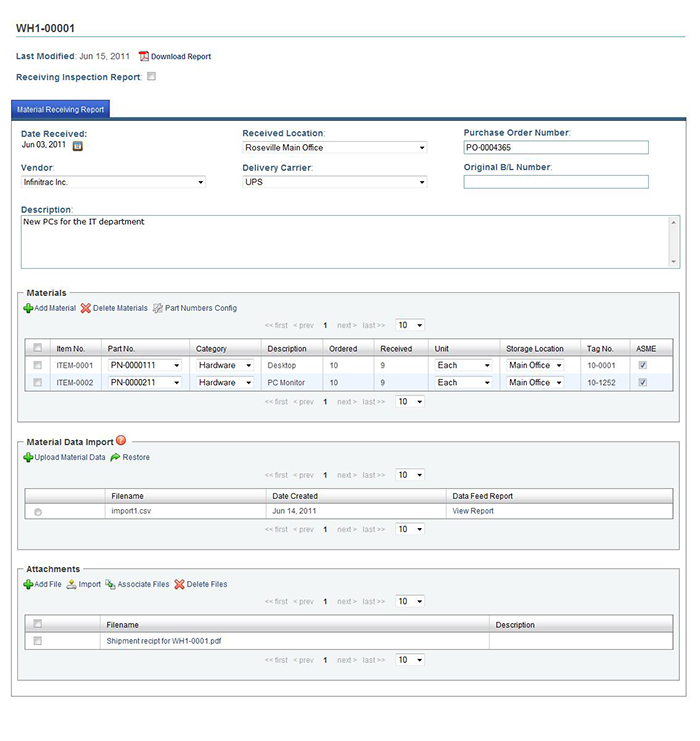Click the PDF Download Report icon
This screenshot has height=741, width=700.
[x=143, y=56]
